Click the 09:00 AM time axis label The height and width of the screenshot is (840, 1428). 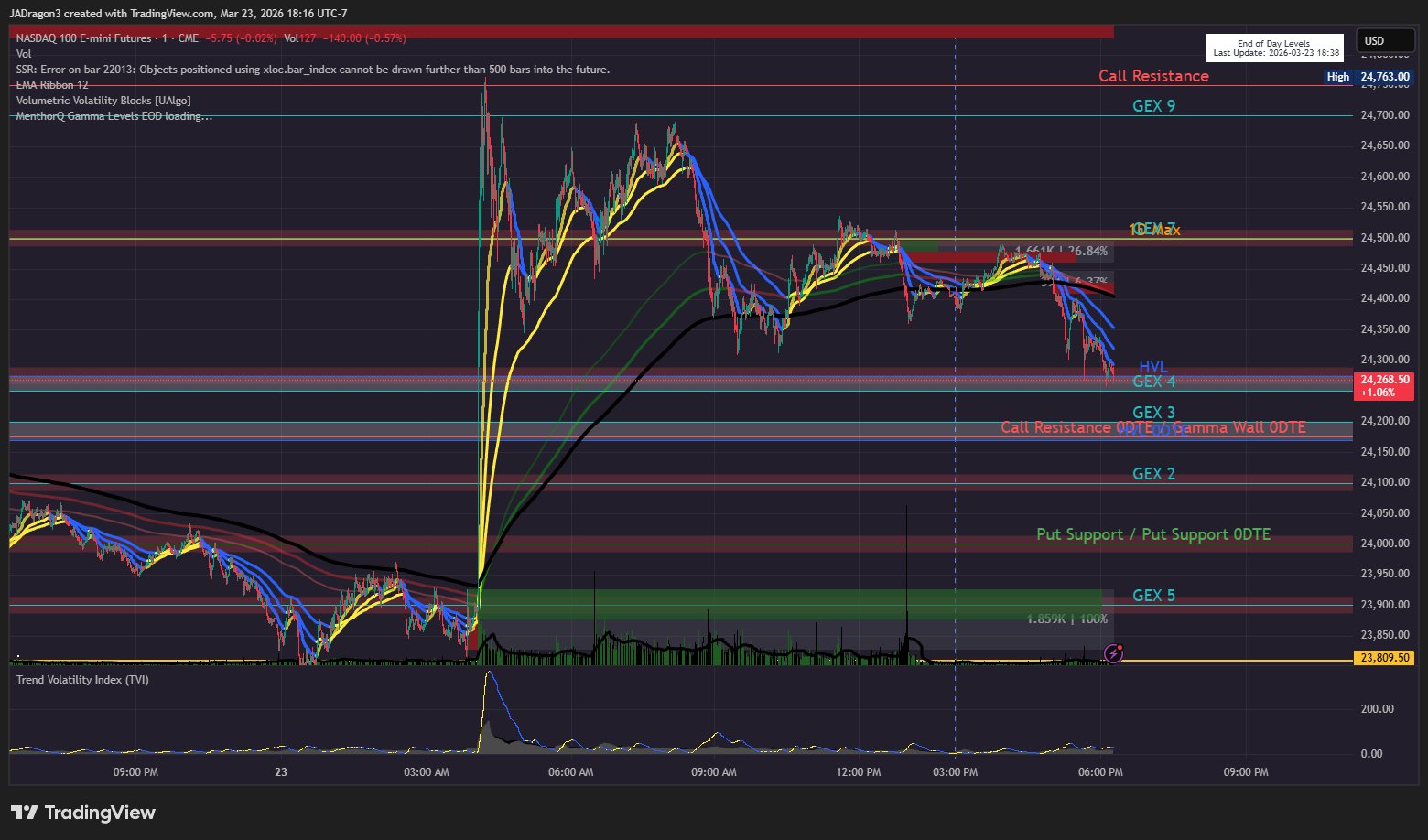pyautogui.click(x=714, y=772)
